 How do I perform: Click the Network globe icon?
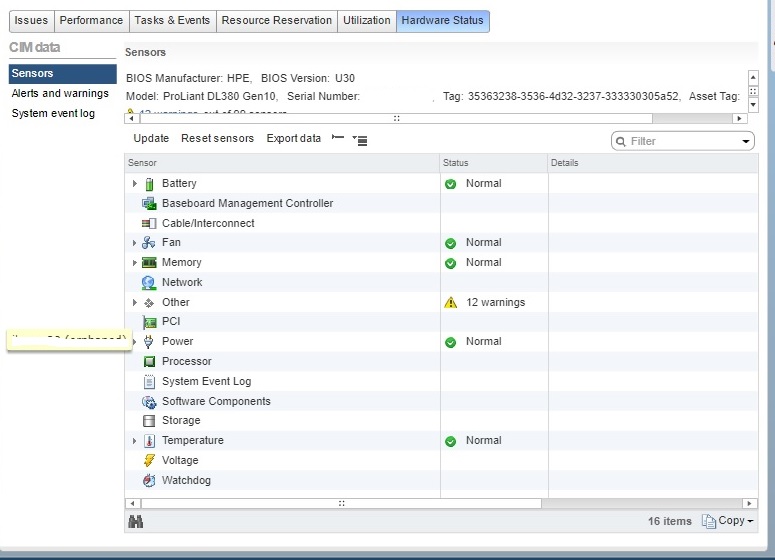[x=149, y=283]
